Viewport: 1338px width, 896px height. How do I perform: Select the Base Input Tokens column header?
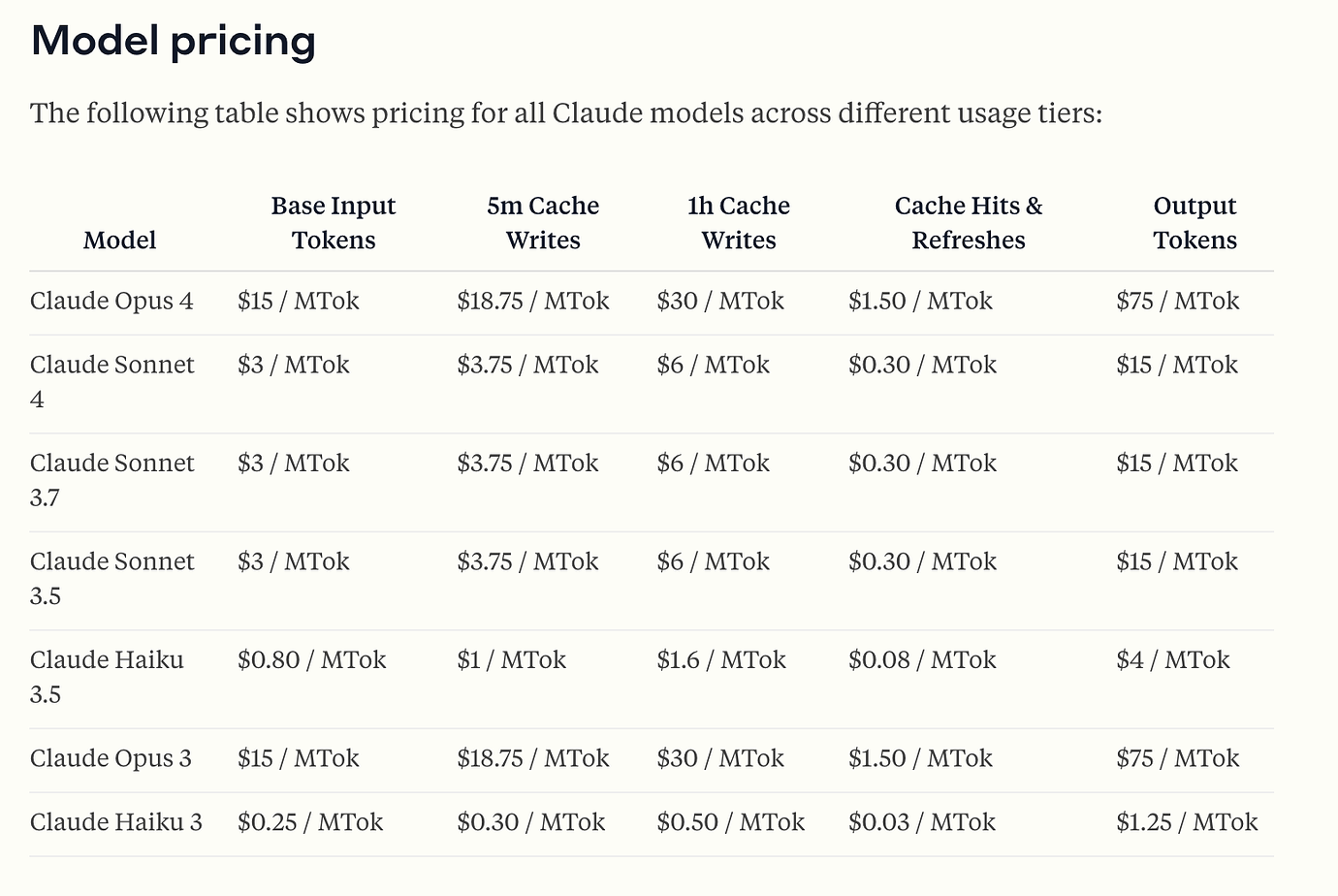(334, 223)
